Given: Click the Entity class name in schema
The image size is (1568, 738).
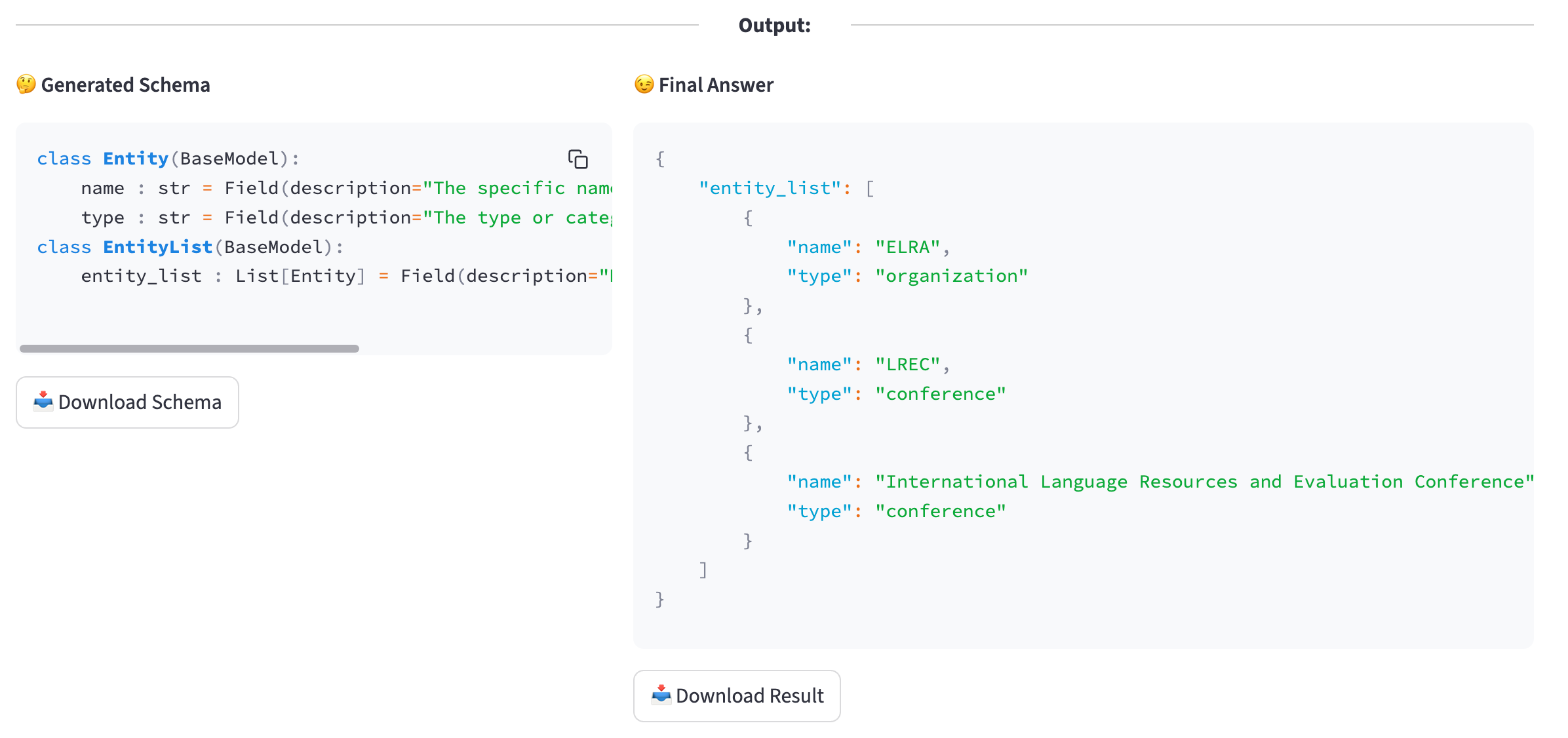Looking at the screenshot, I should coord(136,159).
